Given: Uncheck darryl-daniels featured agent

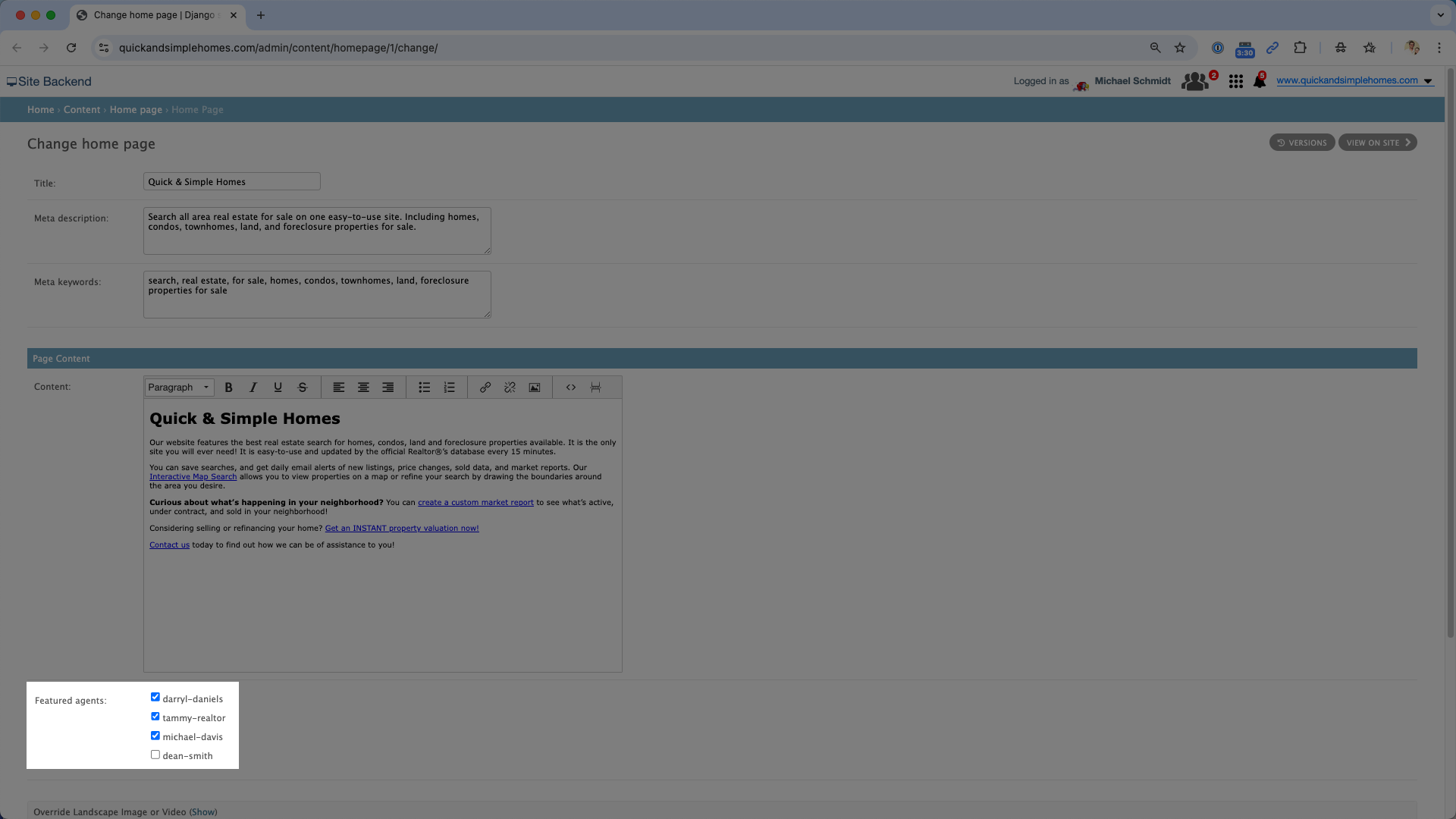Looking at the screenshot, I should [155, 697].
